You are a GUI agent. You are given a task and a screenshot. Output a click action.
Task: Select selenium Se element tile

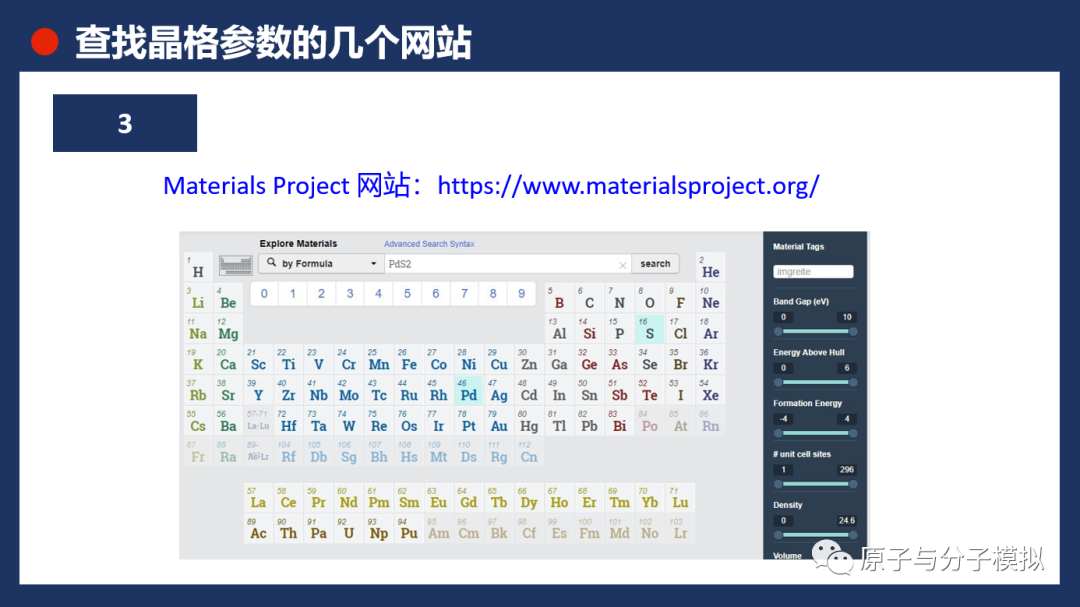[x=650, y=360]
